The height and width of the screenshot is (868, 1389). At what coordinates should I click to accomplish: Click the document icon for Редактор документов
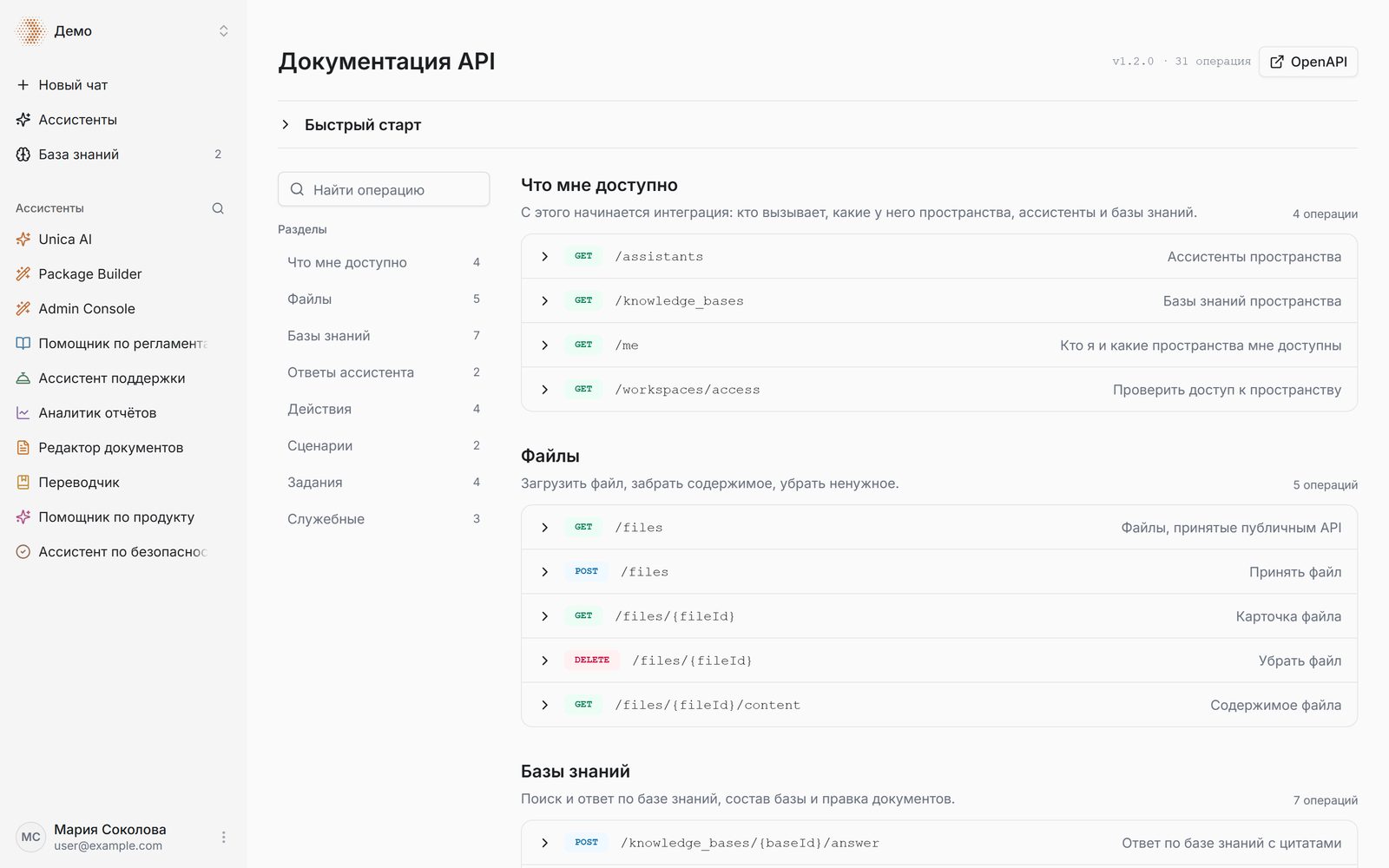click(23, 448)
